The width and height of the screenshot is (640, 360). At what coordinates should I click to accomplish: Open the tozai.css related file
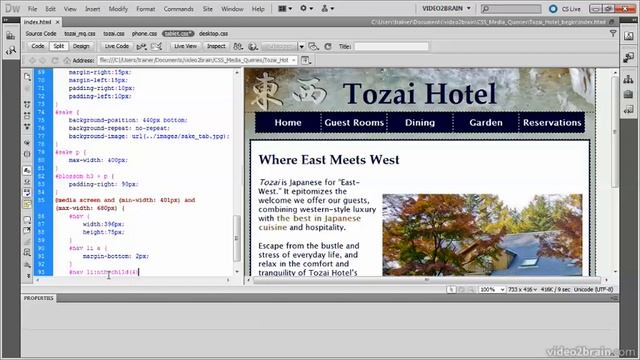point(114,33)
